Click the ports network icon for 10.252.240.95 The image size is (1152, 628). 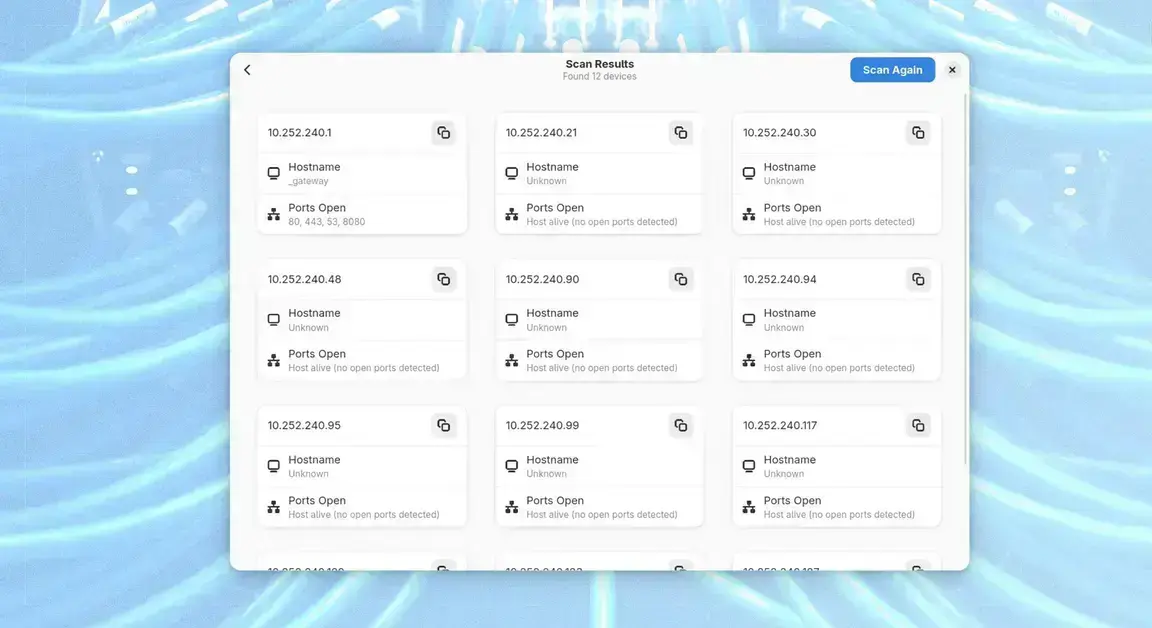click(x=273, y=507)
